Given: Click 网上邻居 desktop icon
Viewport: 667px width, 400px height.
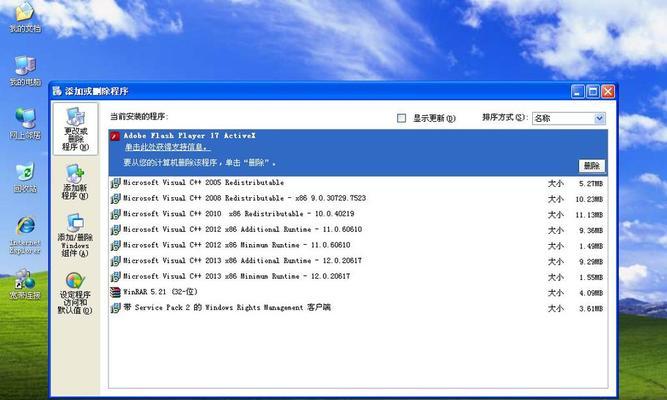Looking at the screenshot, I should click(x=25, y=120).
